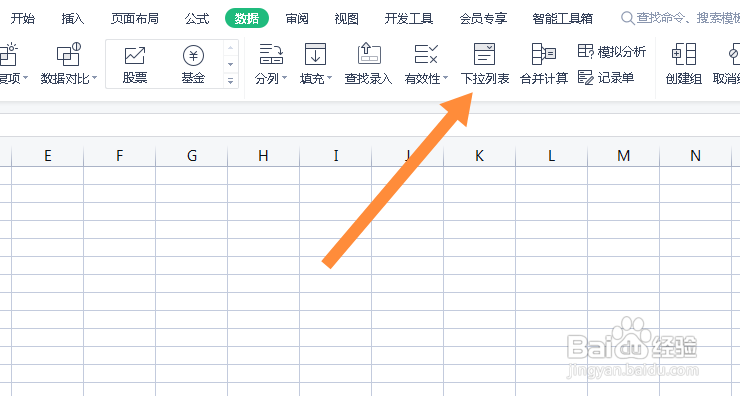Viewport: 740px width, 396px height.
Task: Expand the 有效性 dropdown arrow
Action: click(x=445, y=78)
